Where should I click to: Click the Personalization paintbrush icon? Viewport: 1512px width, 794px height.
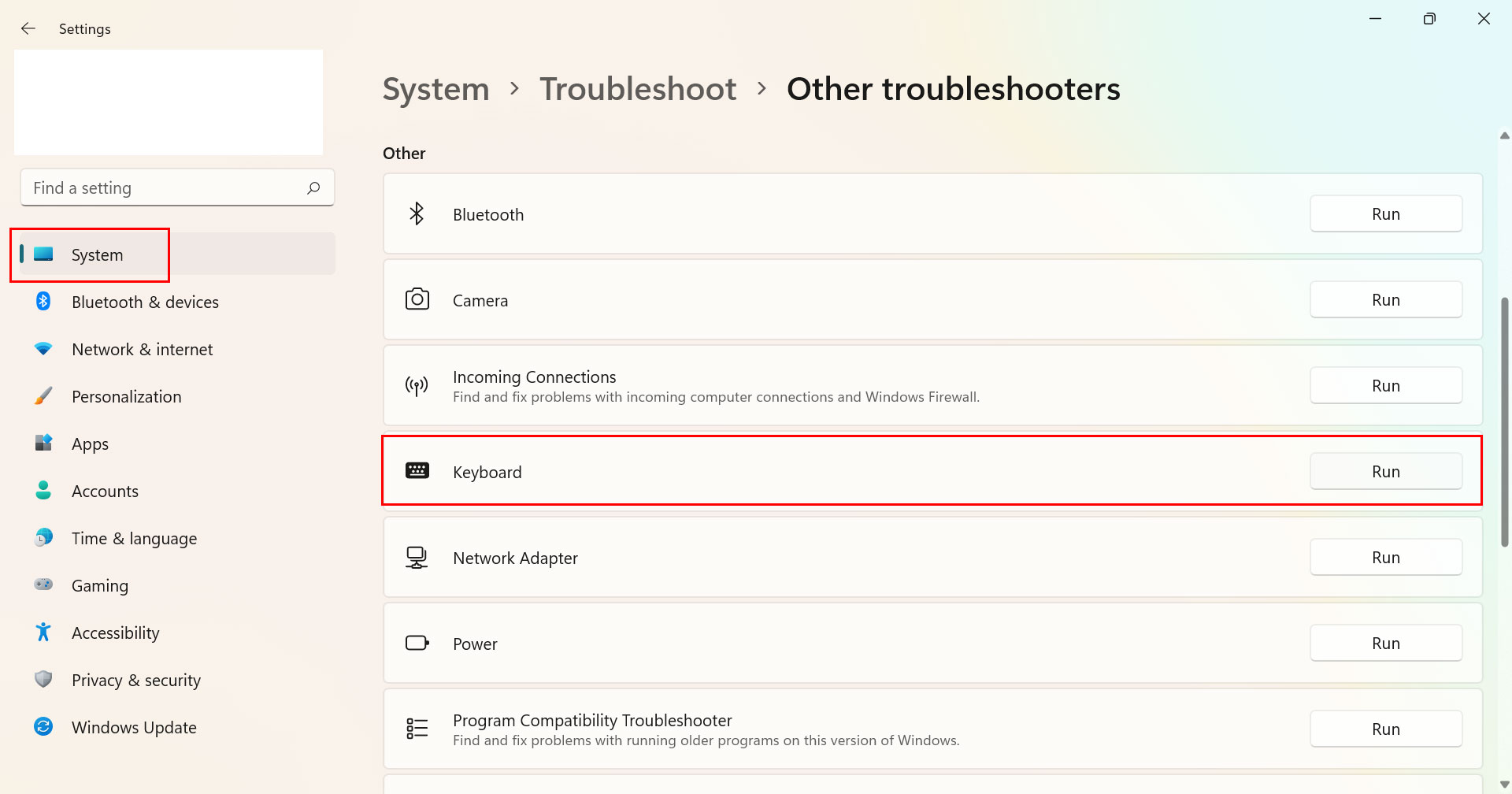43,396
